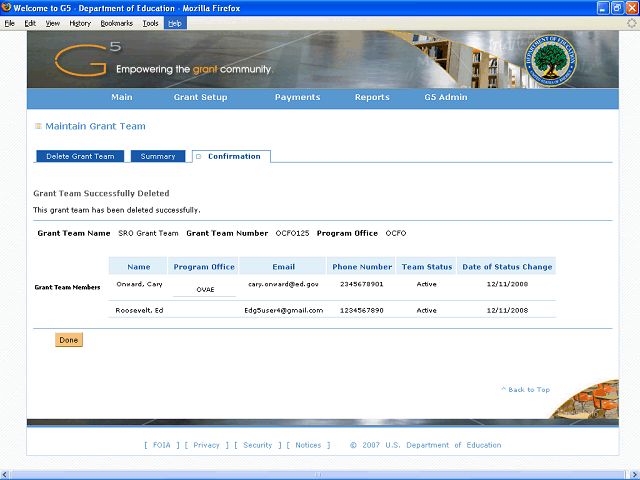Switch to the Summary tab
Image resolution: width=640 pixels, height=480 pixels.
click(158, 157)
